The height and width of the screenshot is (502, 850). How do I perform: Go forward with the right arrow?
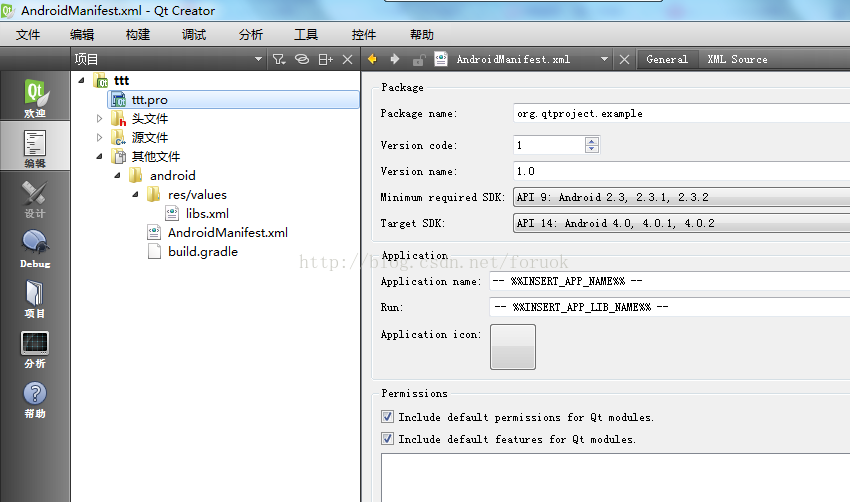point(395,59)
